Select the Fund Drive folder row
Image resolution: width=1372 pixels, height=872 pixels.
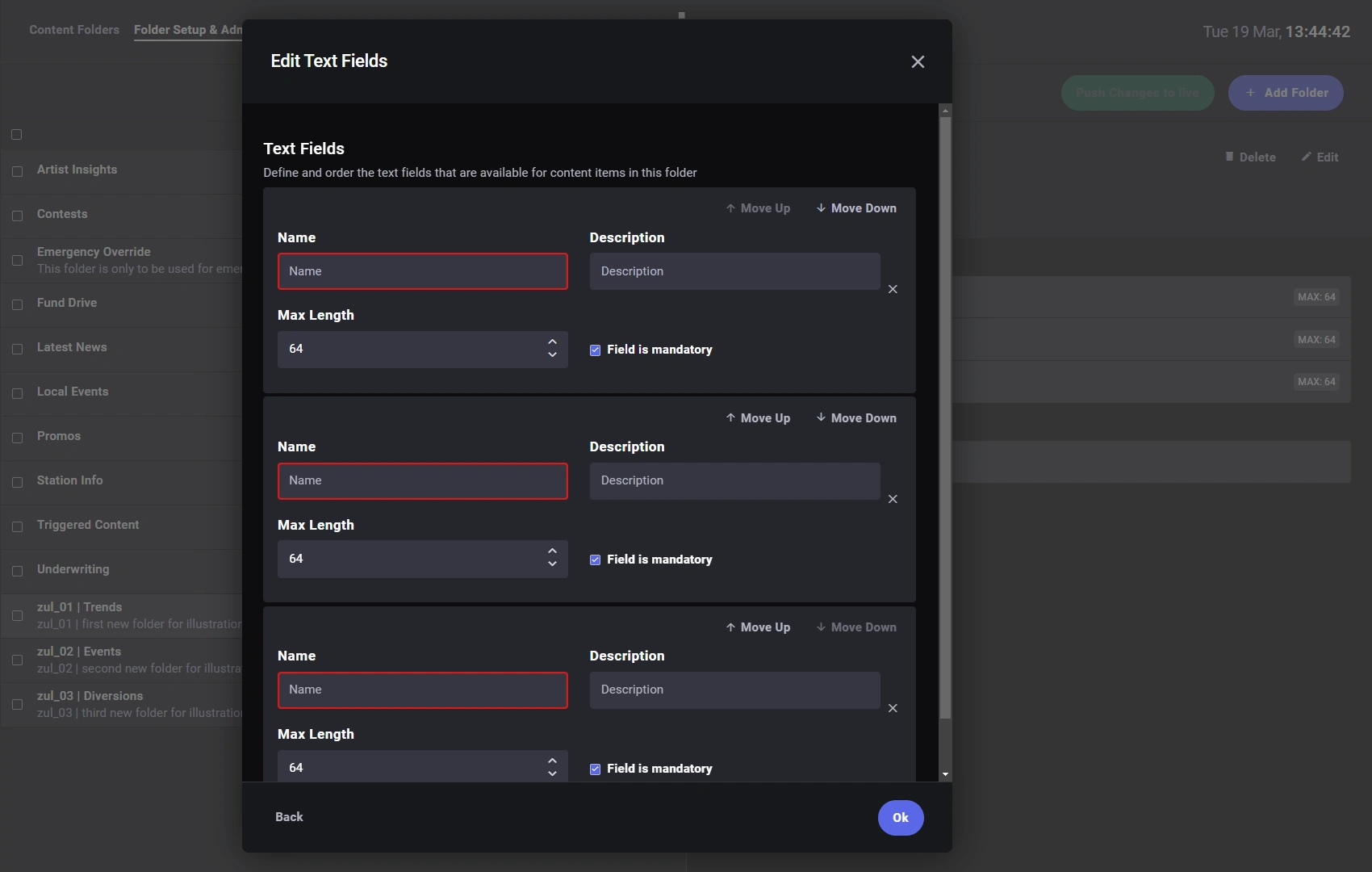(x=121, y=304)
